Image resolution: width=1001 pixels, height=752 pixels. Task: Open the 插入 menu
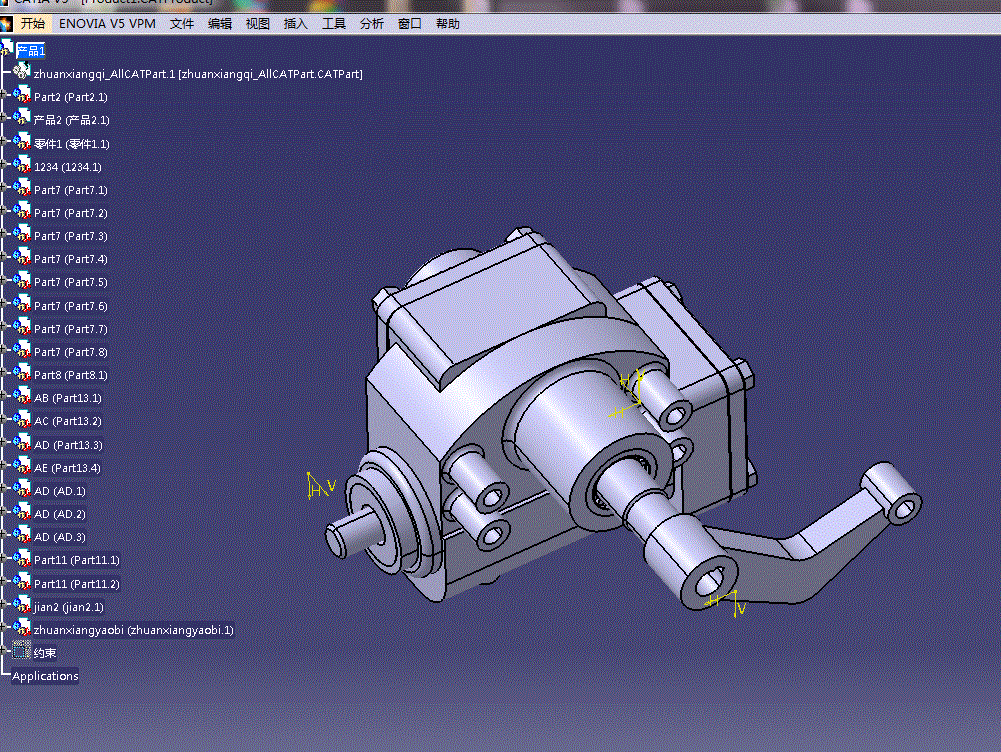click(x=296, y=24)
